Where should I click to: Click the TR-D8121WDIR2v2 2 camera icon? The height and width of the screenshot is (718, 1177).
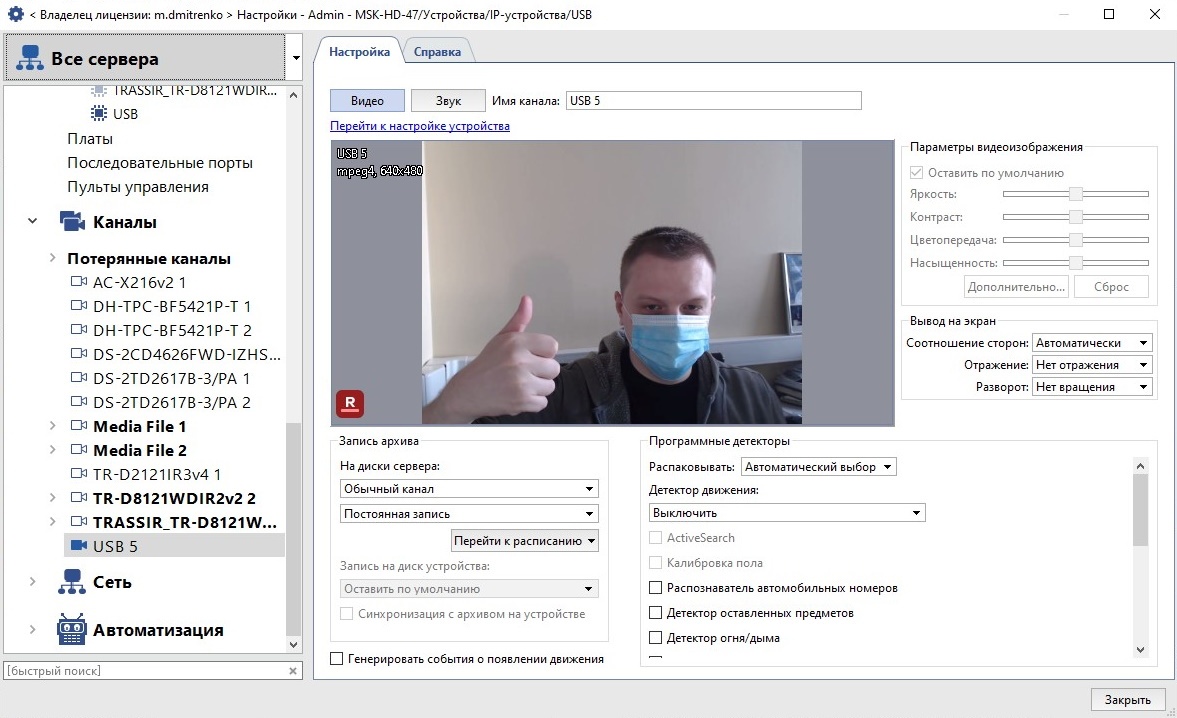click(x=79, y=497)
